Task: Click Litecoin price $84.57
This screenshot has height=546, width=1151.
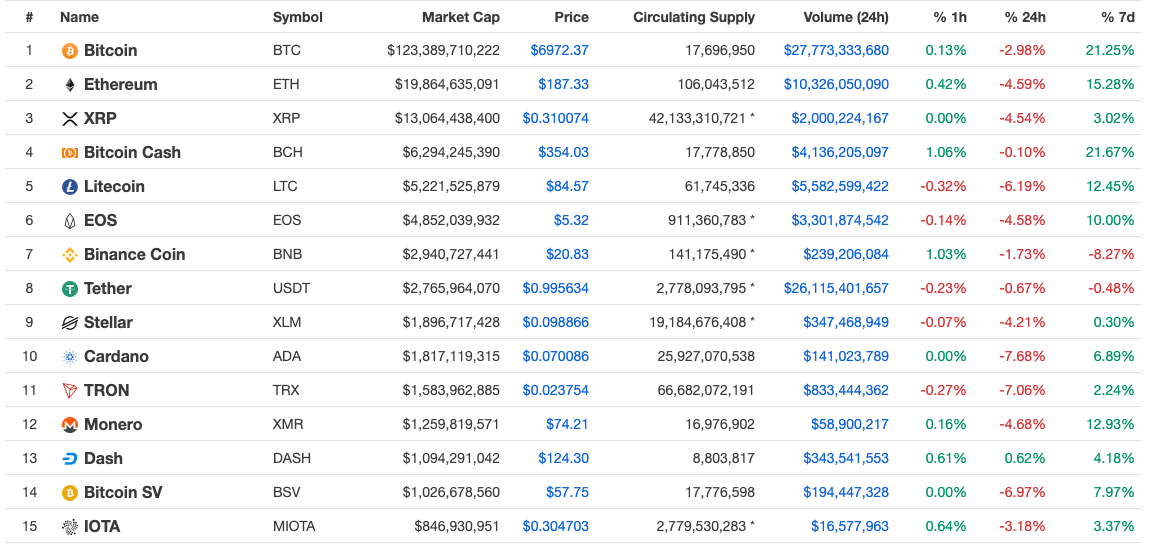Action: point(567,186)
